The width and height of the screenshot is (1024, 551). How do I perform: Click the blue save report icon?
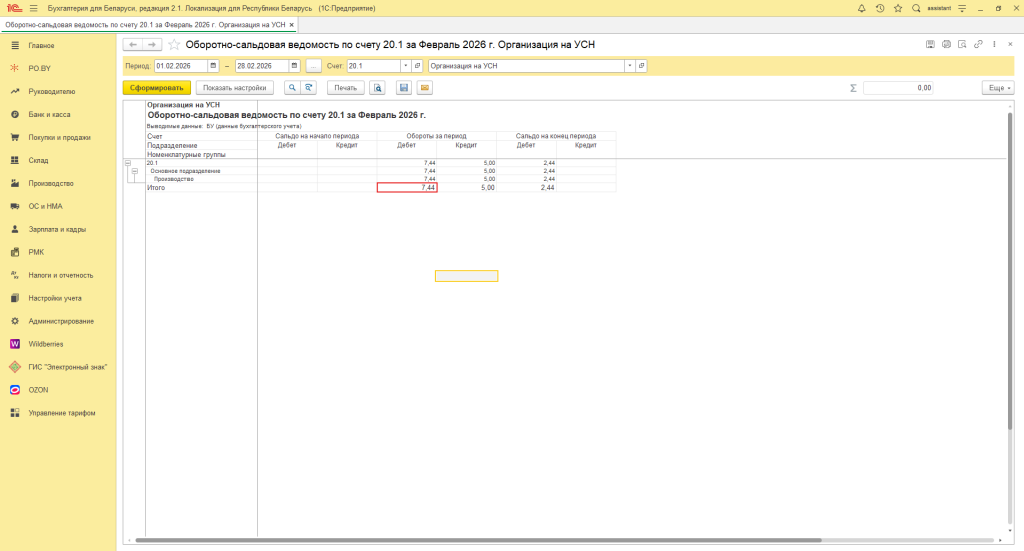404,88
